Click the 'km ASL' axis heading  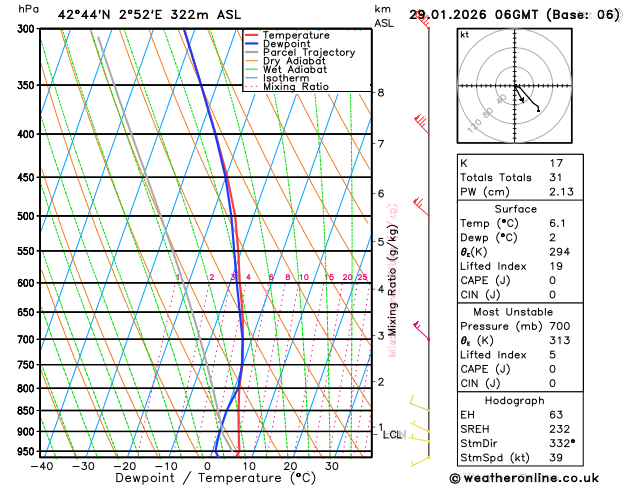pos(384,16)
